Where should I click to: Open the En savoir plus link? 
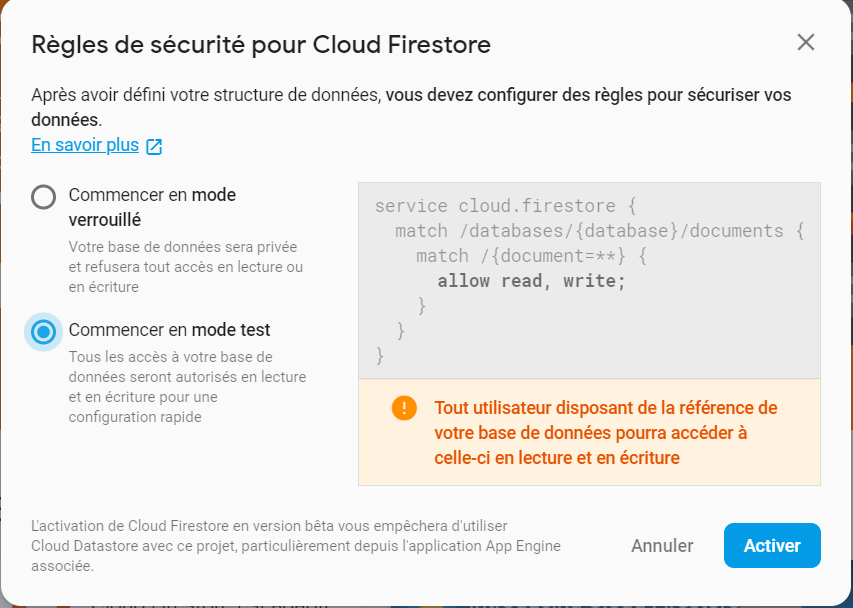pos(85,145)
